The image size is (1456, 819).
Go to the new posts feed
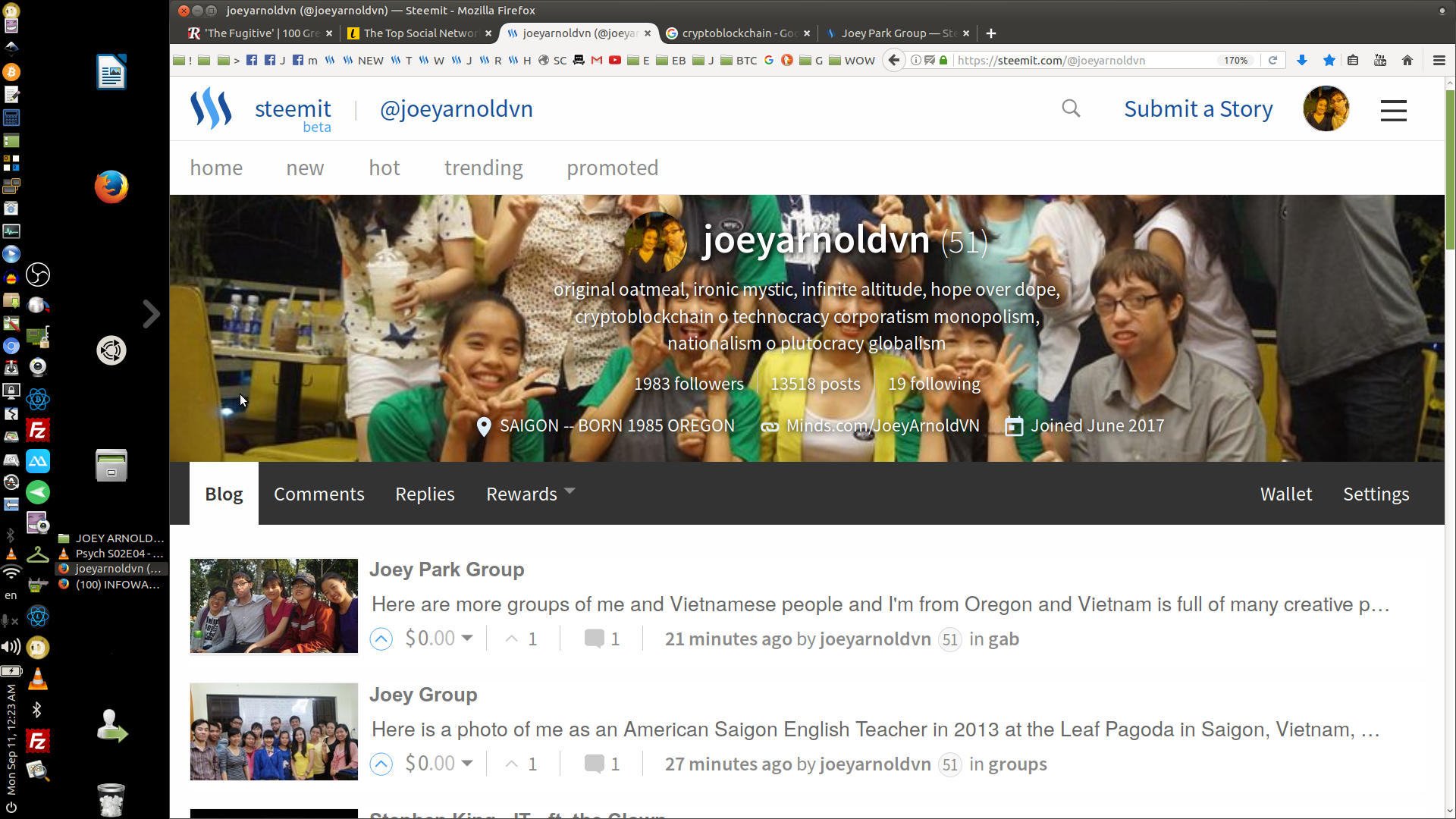pos(305,168)
